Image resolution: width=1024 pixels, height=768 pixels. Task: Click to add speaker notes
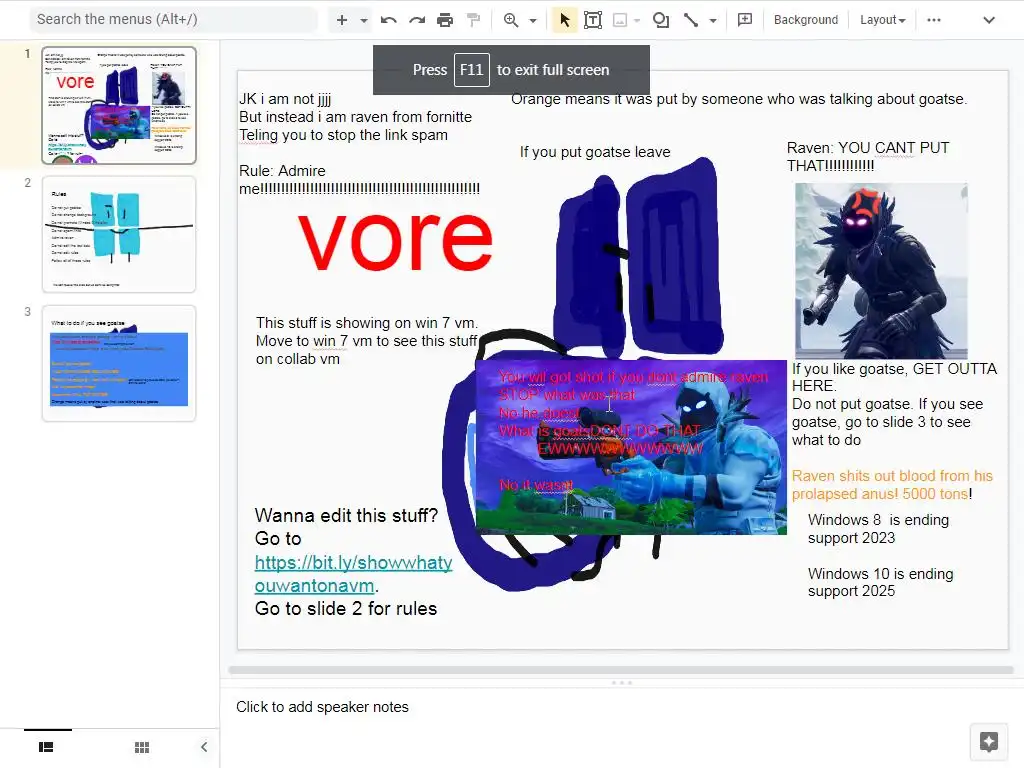click(323, 707)
